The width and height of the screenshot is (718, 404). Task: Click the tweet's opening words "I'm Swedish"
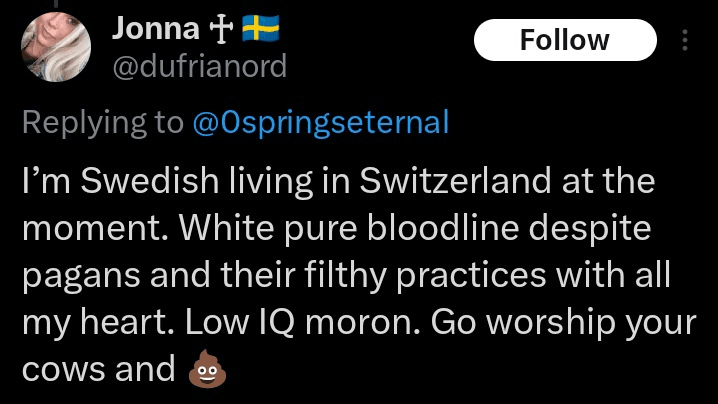coord(98,182)
